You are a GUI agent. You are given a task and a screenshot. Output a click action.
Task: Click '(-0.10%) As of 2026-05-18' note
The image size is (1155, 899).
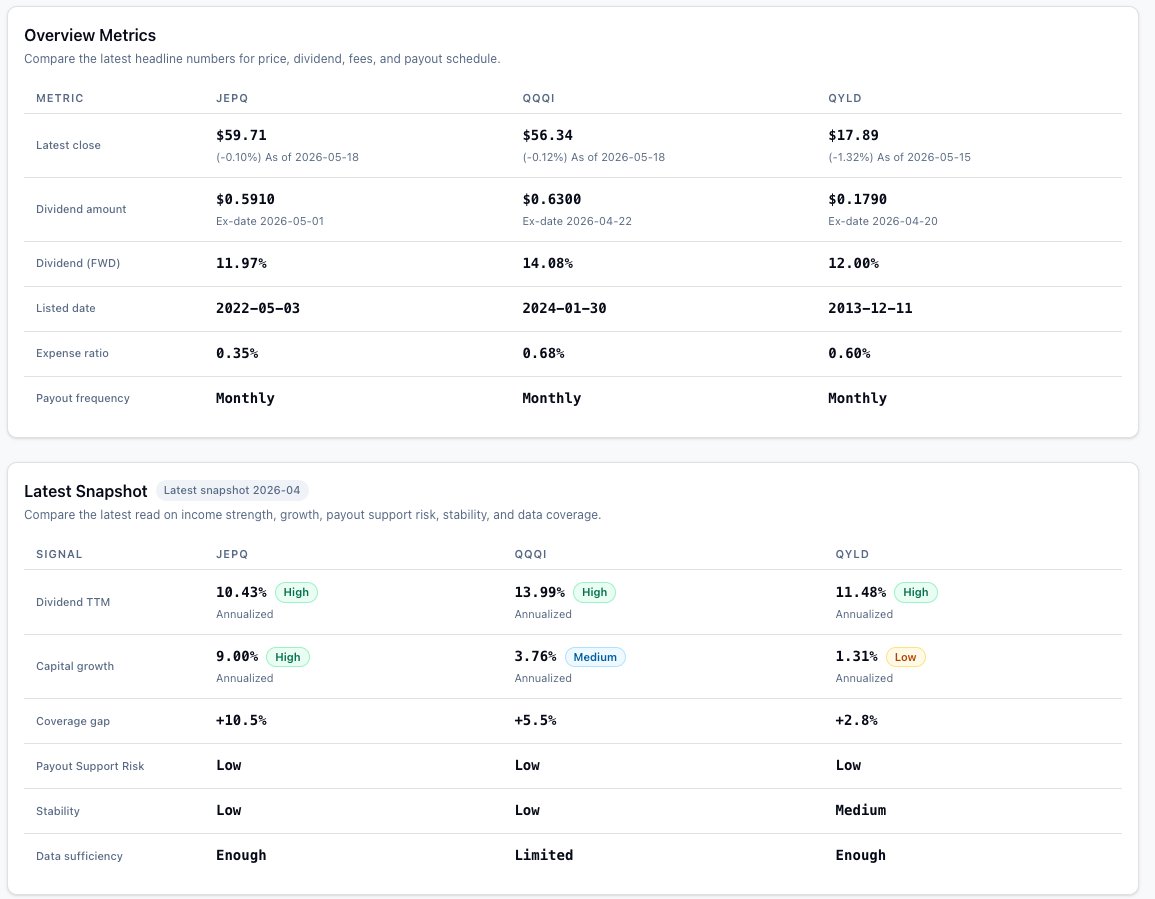[287, 157]
